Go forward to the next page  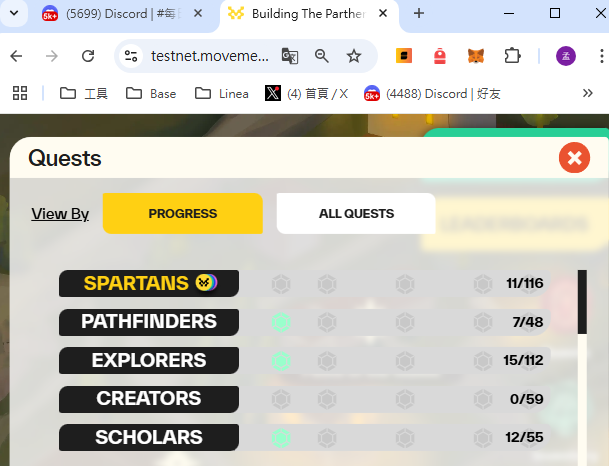click(x=52, y=56)
